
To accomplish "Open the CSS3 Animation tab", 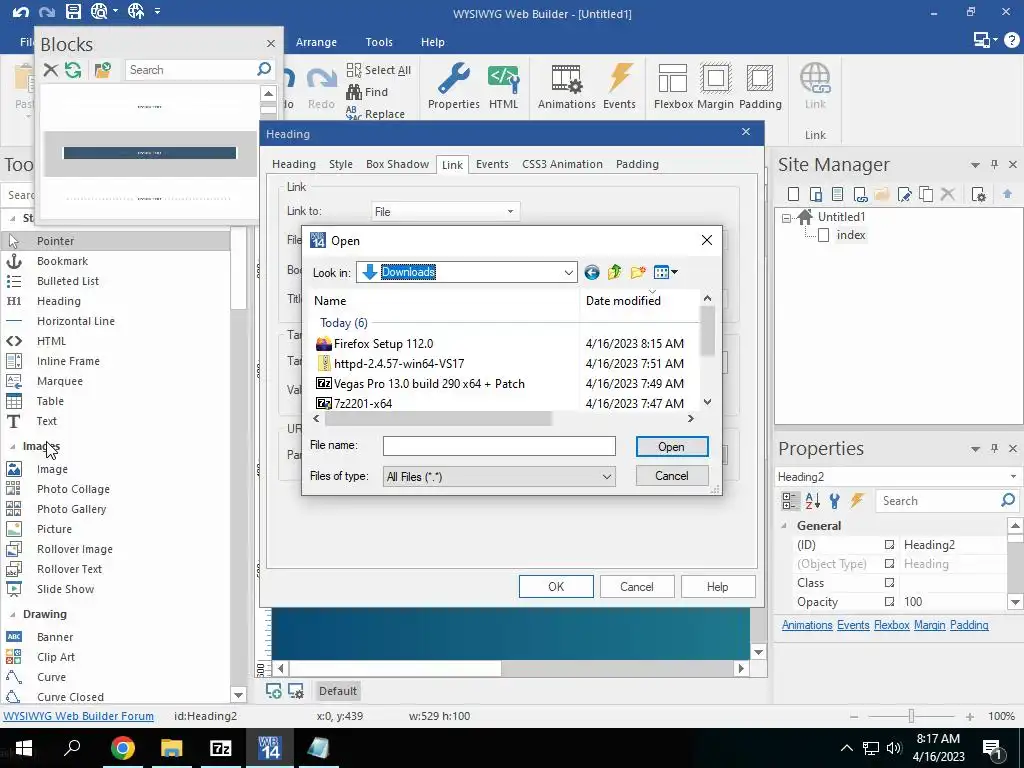I will (562, 164).
